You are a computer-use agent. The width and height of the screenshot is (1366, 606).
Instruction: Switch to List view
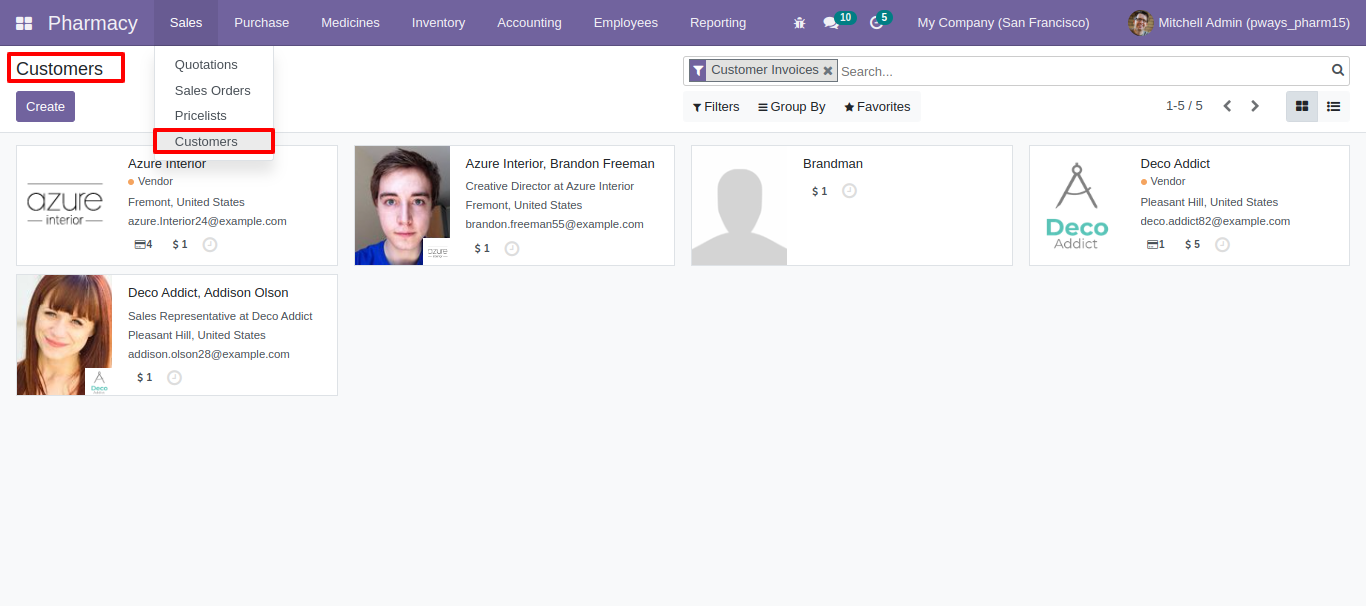1334,106
